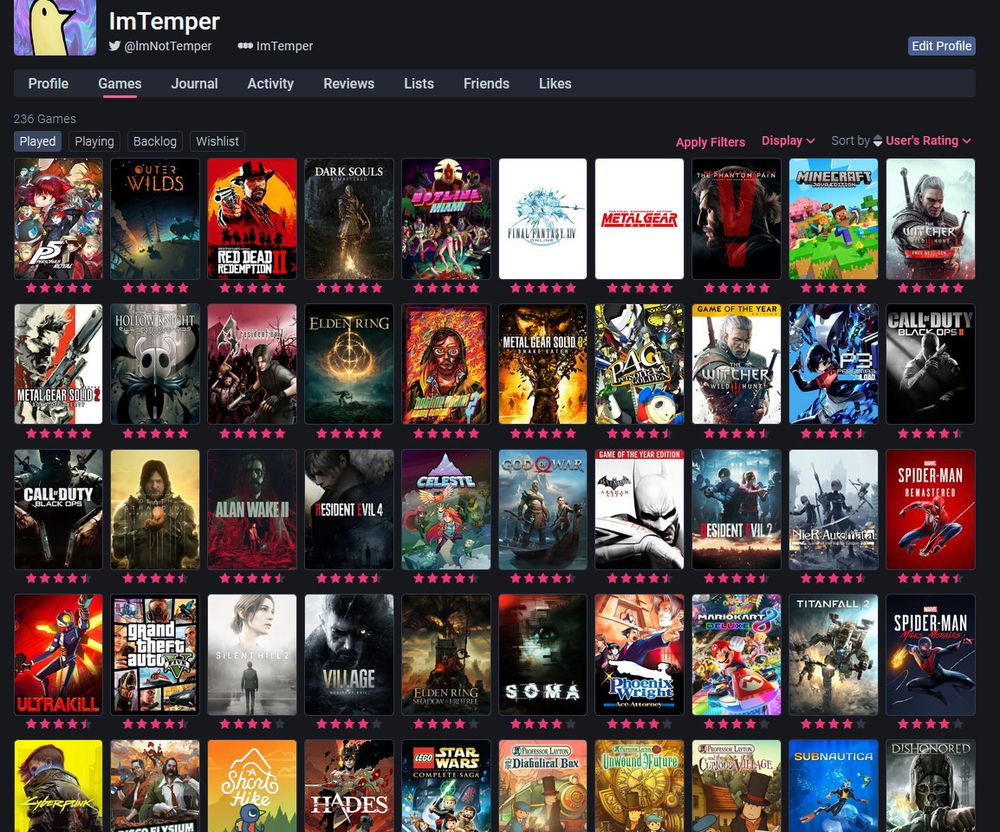This screenshot has width=1000, height=832.
Task: Open the Batman Arkham City cover
Action: click(x=640, y=509)
